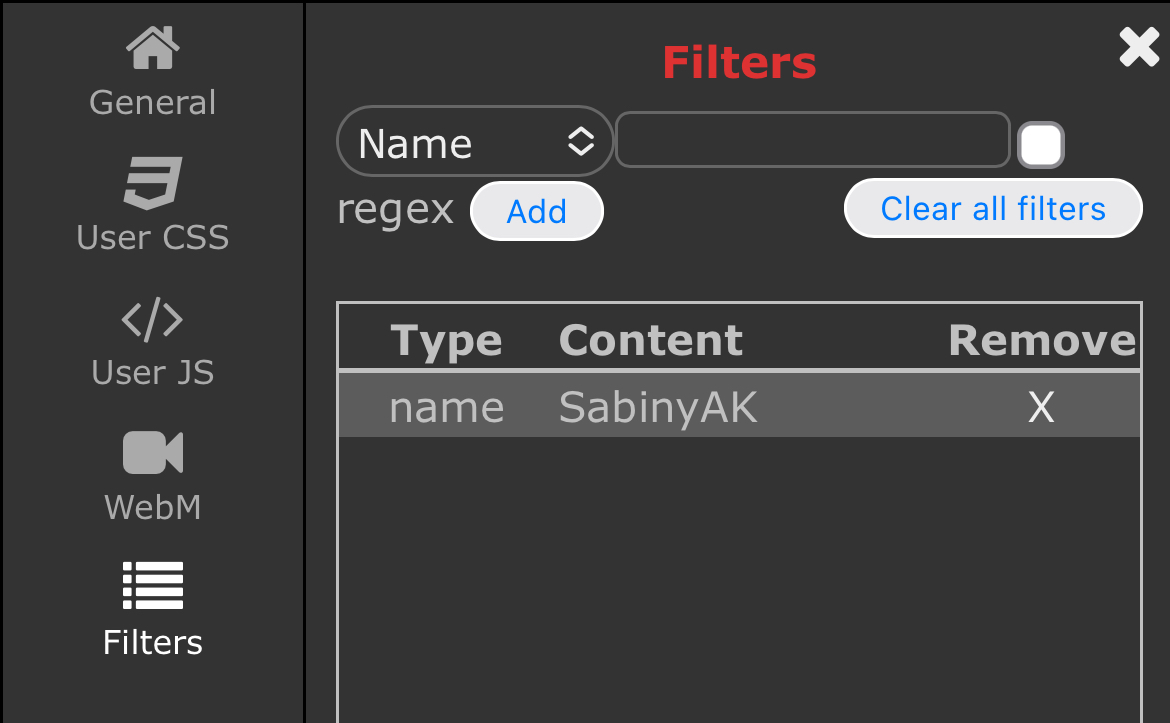The width and height of the screenshot is (1170, 723).
Task: Click the Type column header
Action: pyautogui.click(x=446, y=342)
